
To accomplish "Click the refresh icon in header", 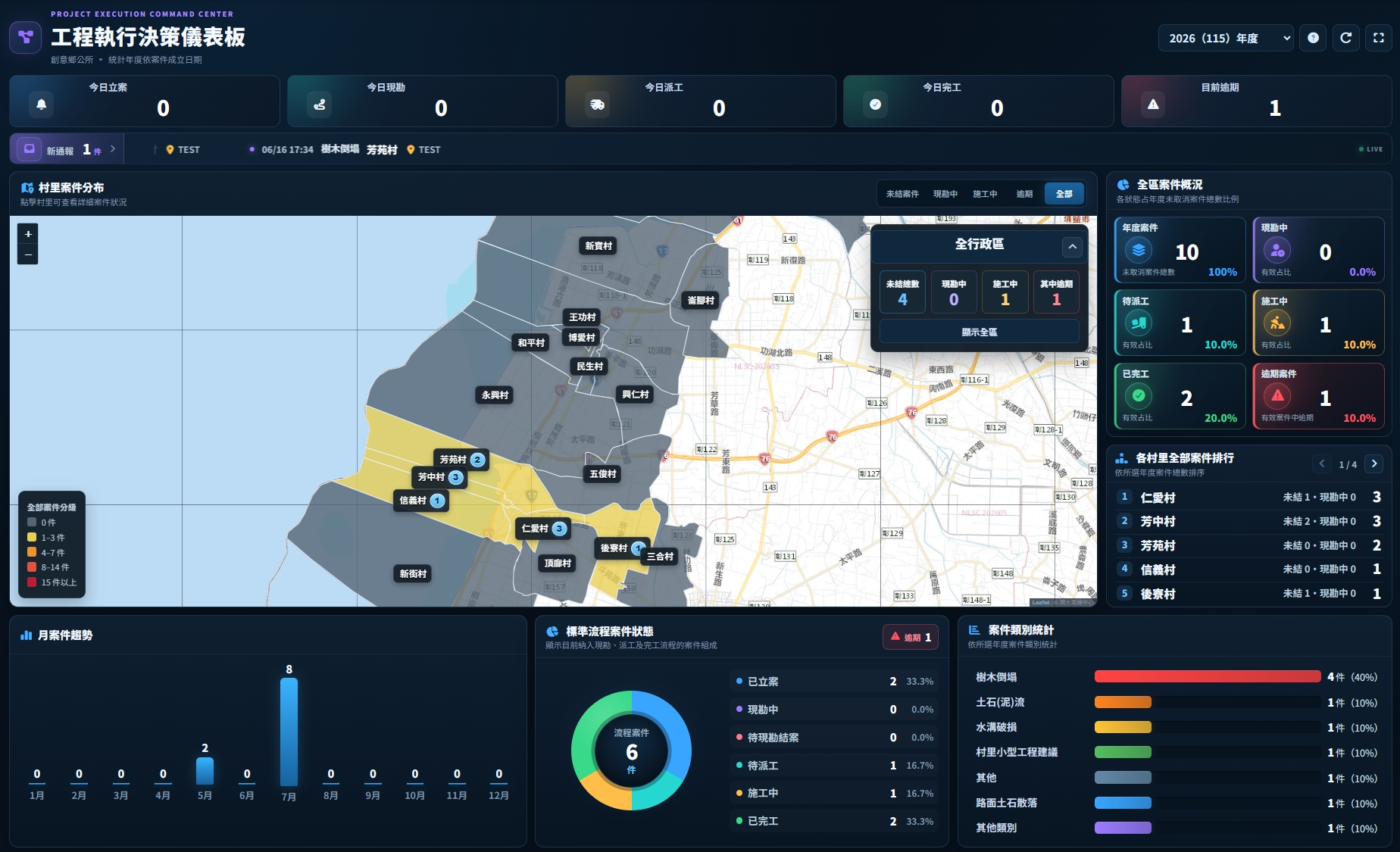I will coord(1345,38).
